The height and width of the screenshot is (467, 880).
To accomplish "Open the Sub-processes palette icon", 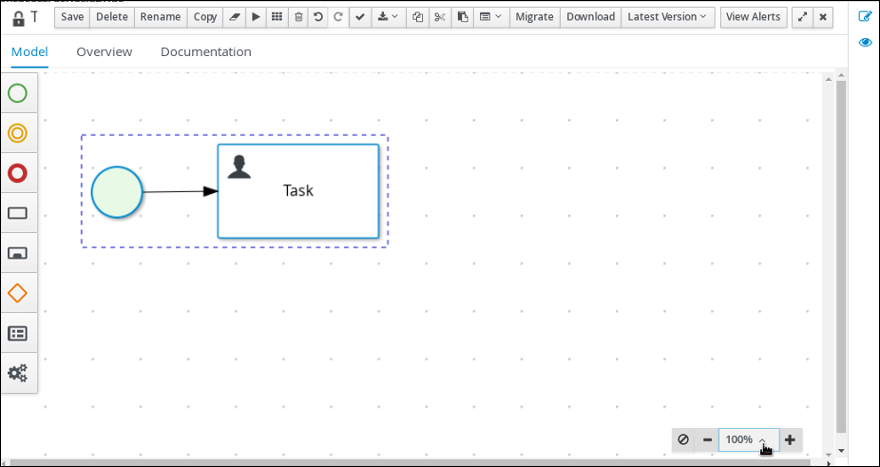I will click(x=18, y=253).
